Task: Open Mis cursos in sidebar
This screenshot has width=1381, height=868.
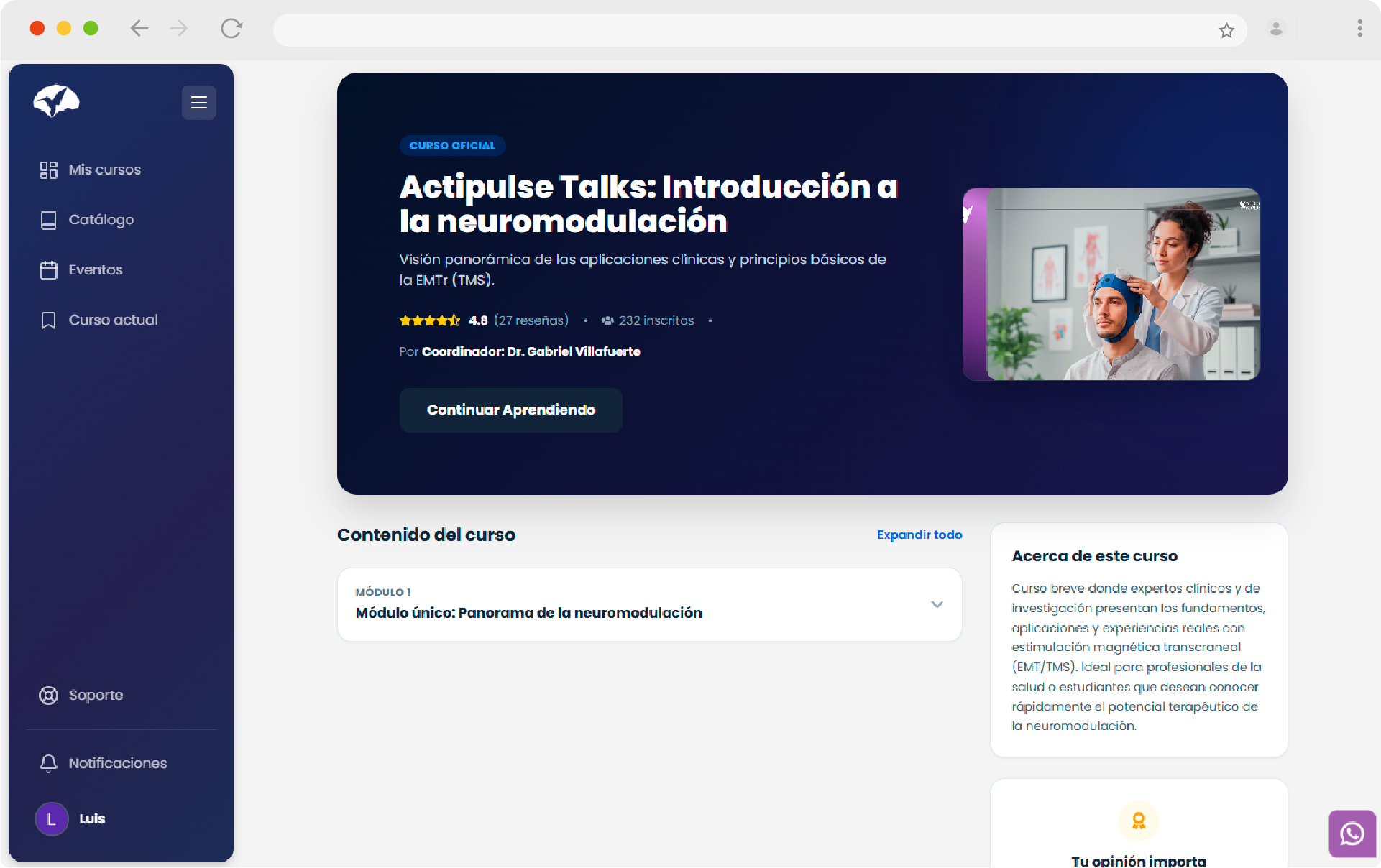Action: 104,170
